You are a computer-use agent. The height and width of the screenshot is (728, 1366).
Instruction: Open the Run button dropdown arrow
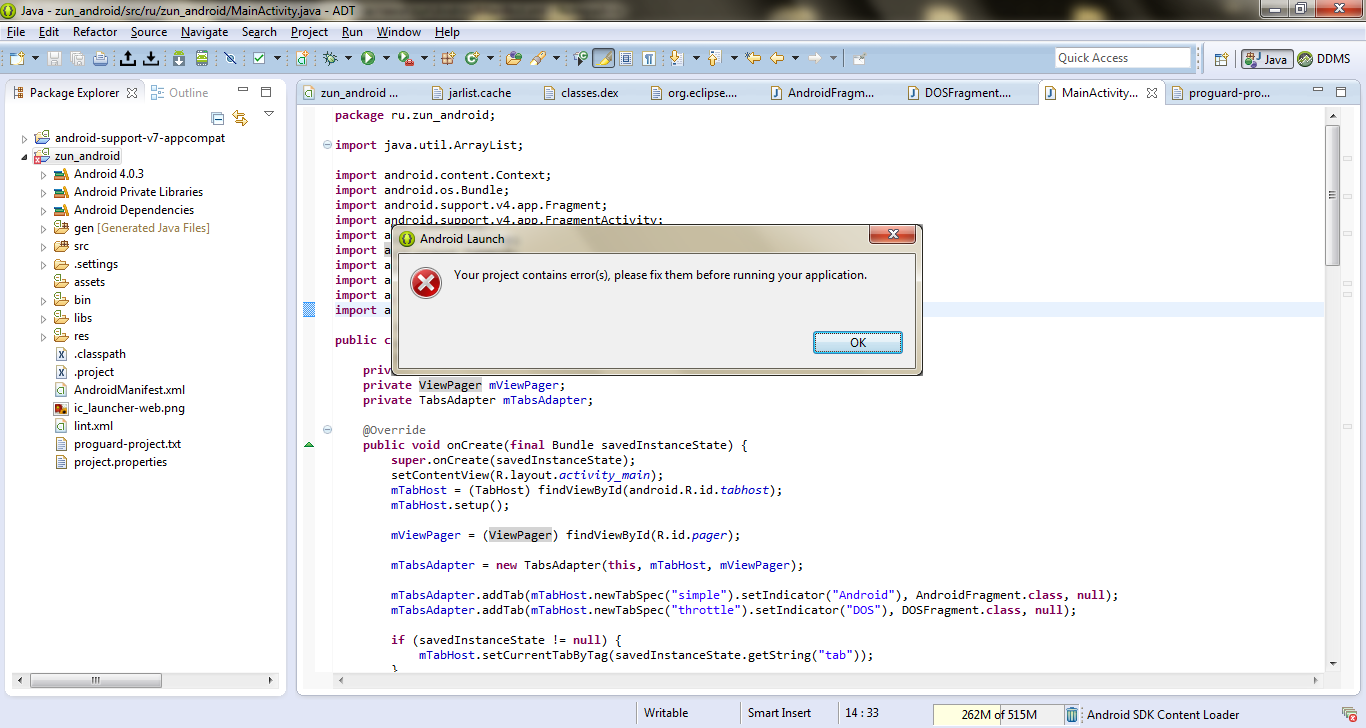385,59
